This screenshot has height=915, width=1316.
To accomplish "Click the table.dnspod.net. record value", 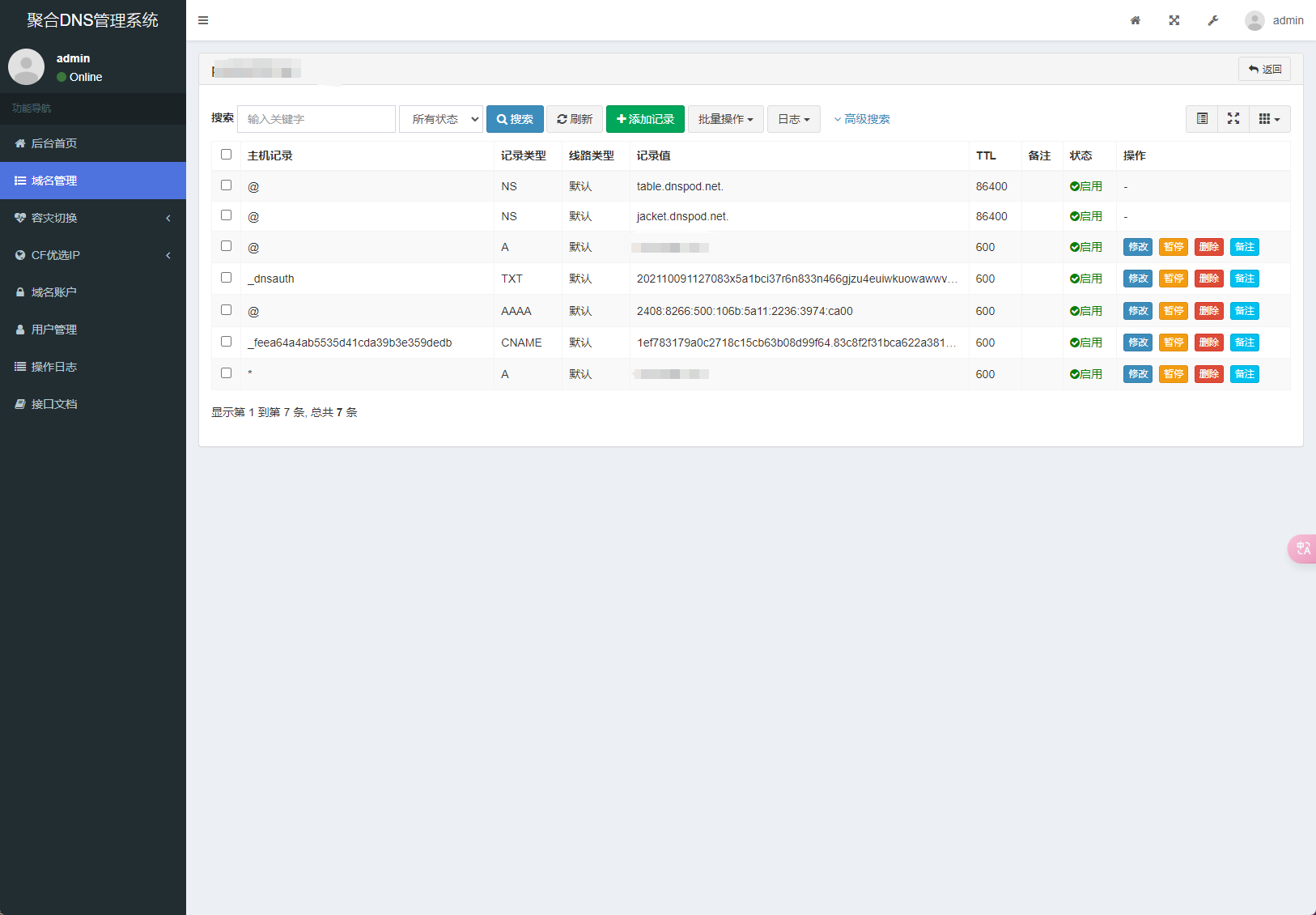I will [x=680, y=186].
